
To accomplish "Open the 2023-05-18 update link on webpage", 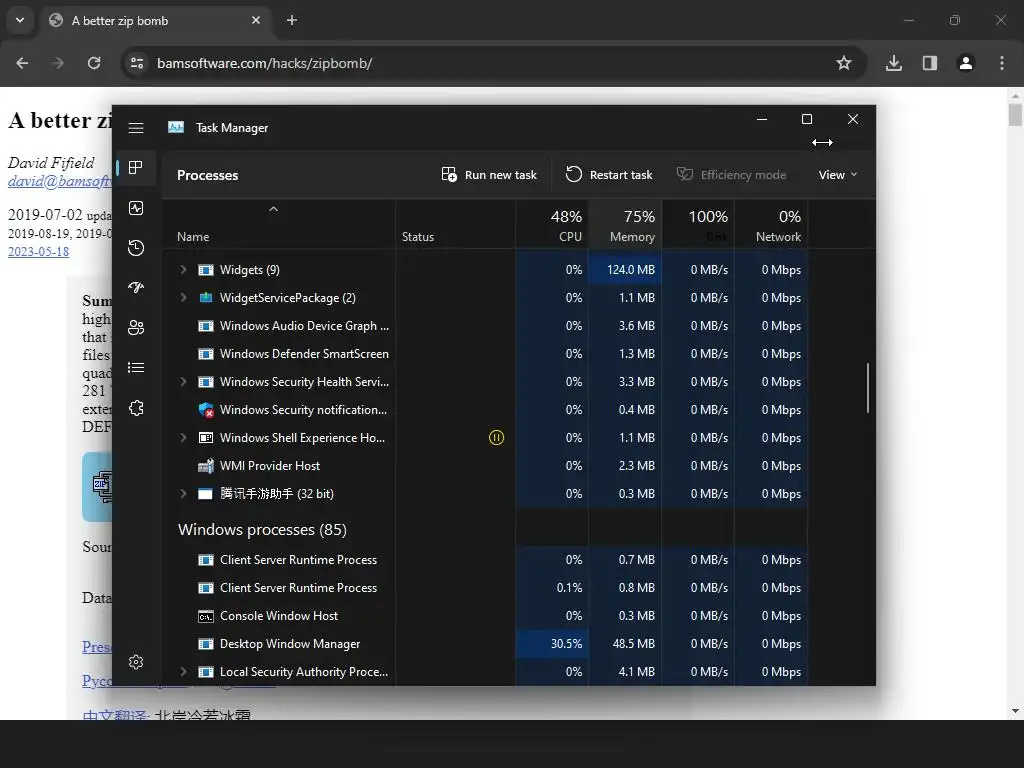I will pos(39,251).
